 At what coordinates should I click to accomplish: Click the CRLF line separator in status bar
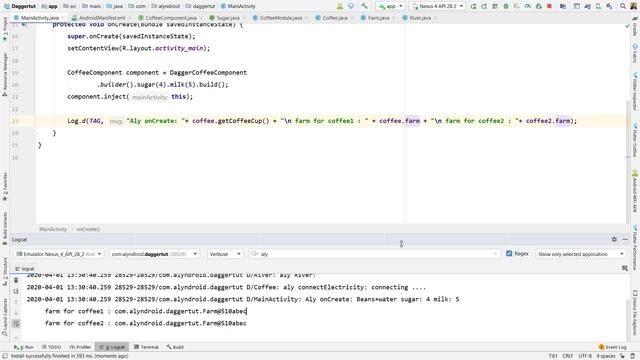click(567, 356)
